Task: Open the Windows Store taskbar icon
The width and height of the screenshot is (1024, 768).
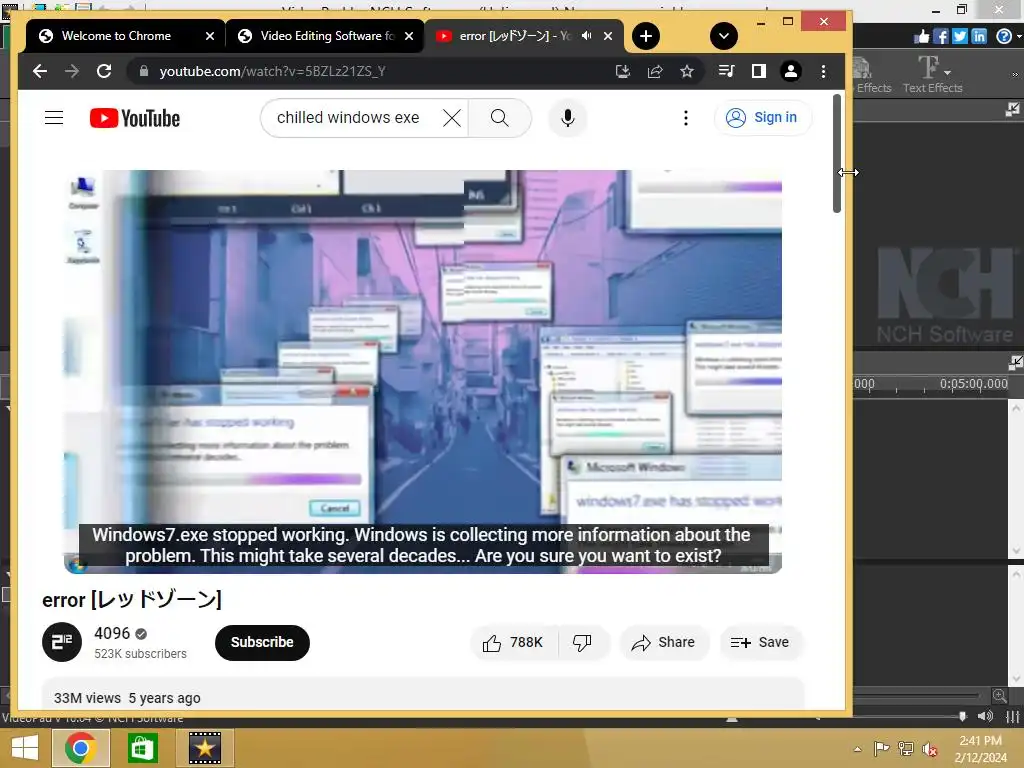Action: (142, 748)
